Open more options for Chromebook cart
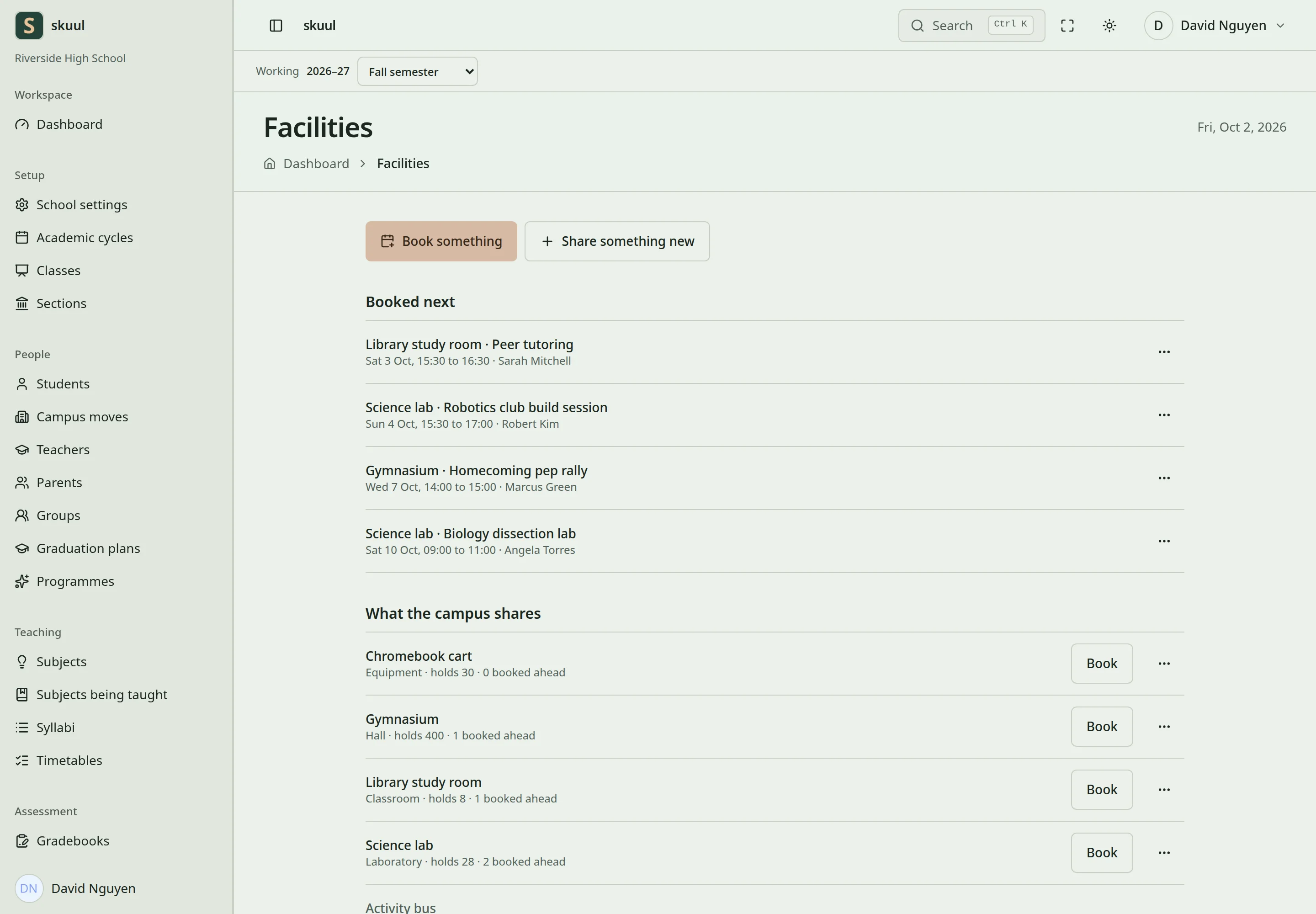The width and height of the screenshot is (1316, 914). 1164,663
